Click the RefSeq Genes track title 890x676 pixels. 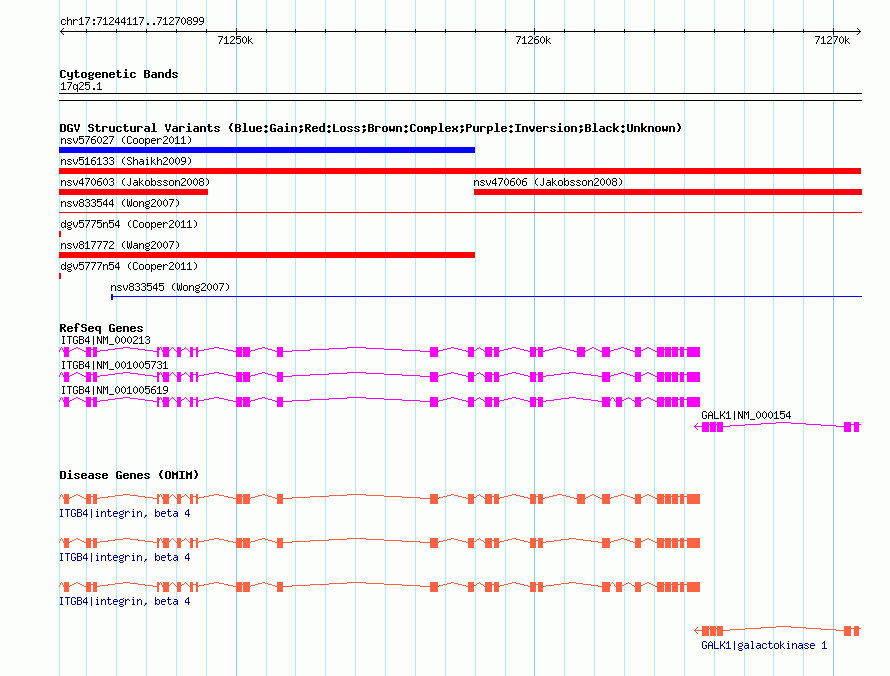coord(101,328)
